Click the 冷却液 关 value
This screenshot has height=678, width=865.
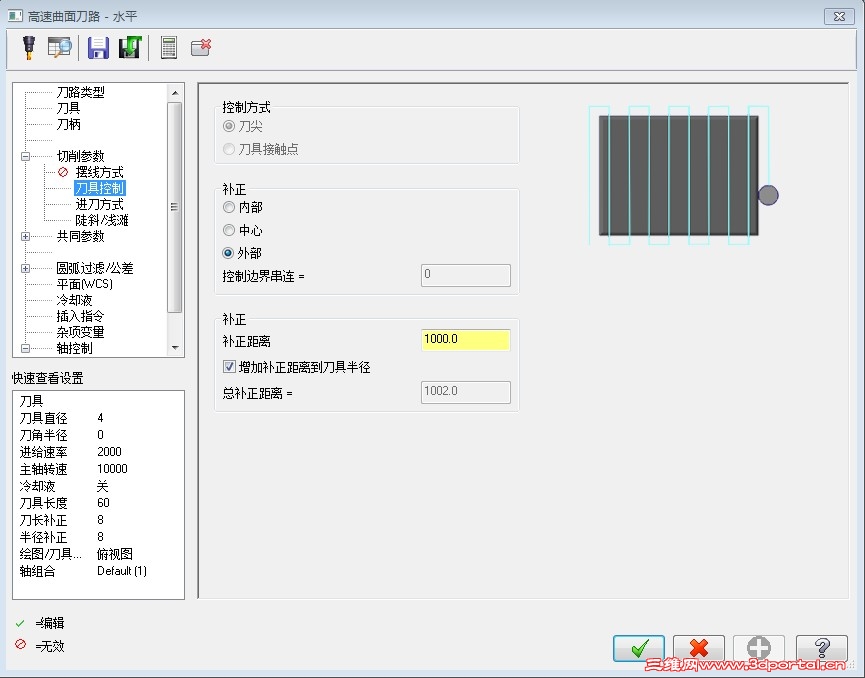pyautogui.click(x=103, y=486)
